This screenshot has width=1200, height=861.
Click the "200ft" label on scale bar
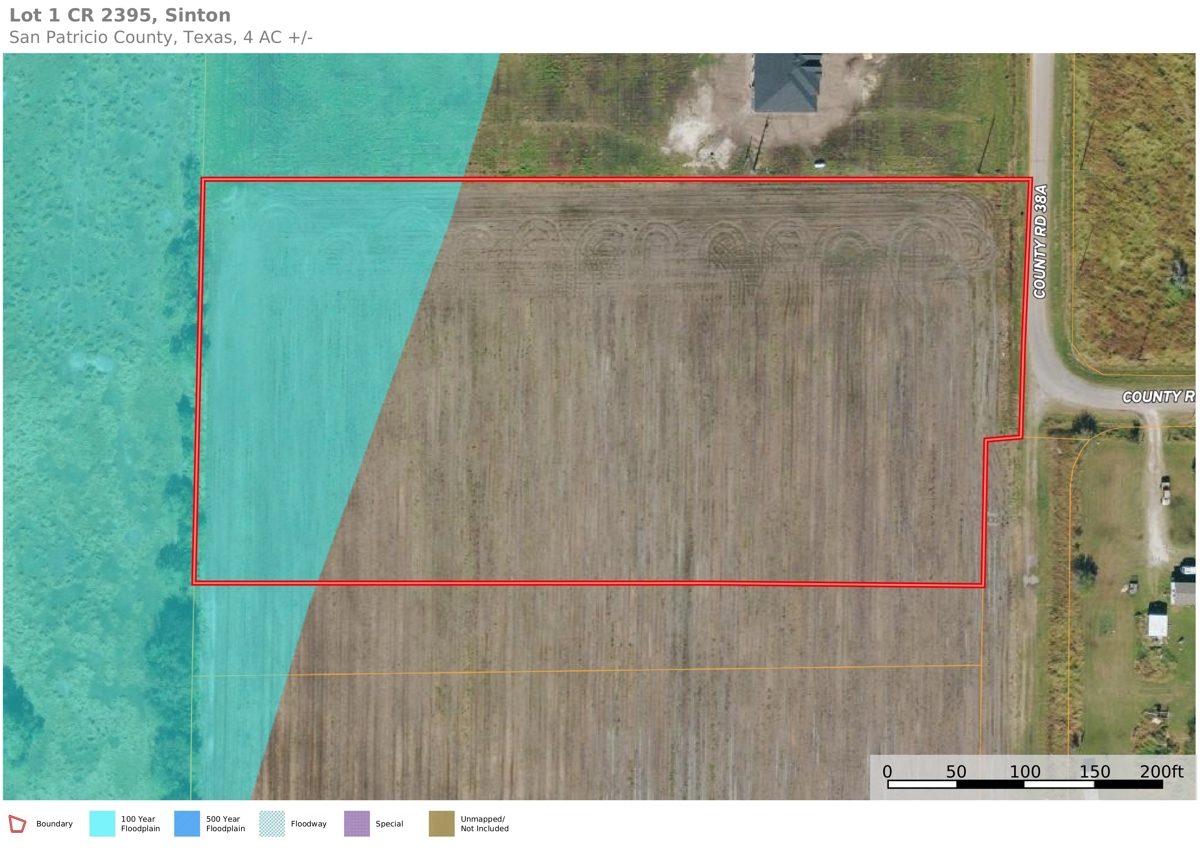coord(1162,771)
